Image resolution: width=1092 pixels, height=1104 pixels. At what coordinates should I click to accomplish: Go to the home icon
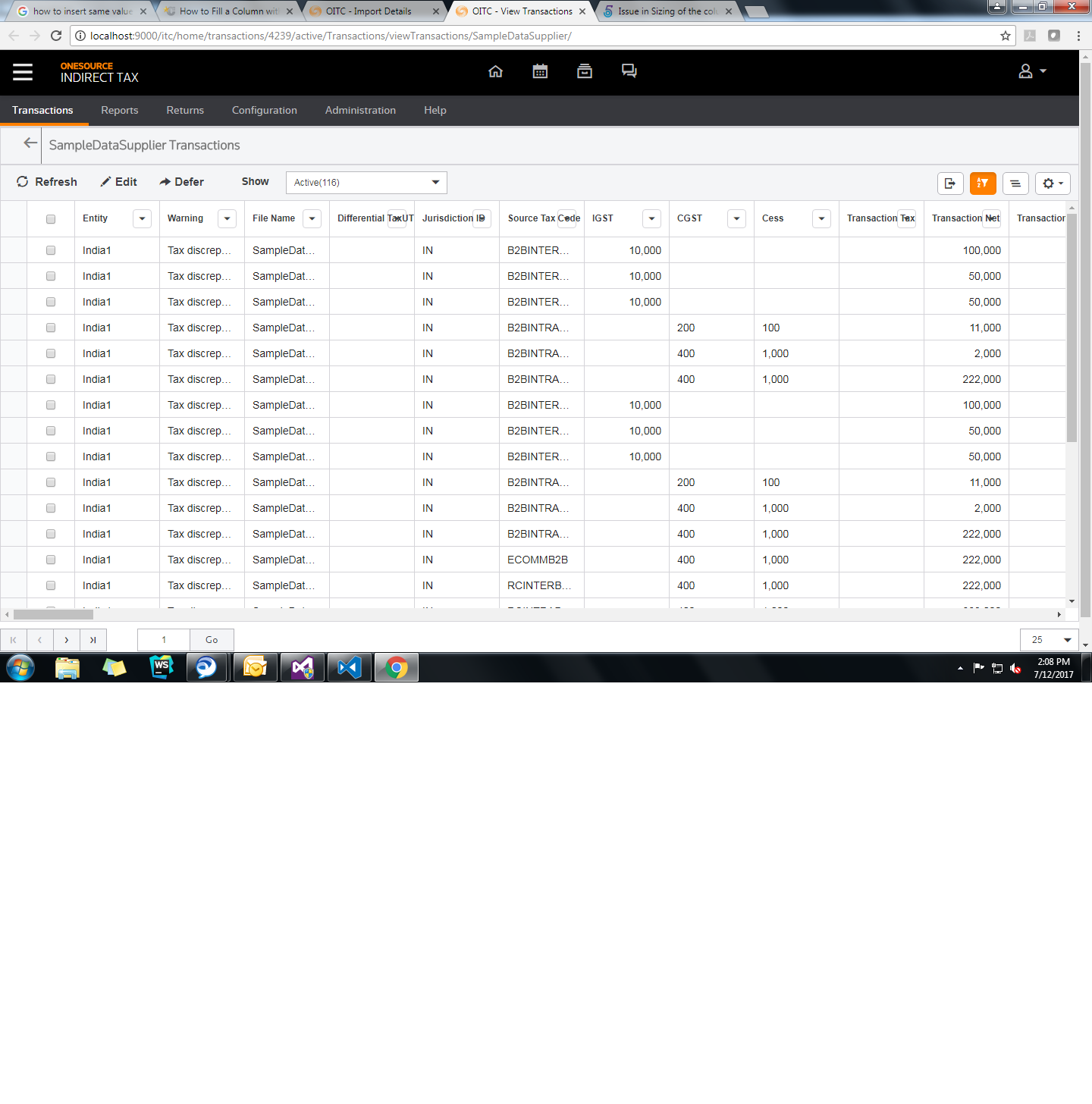[x=495, y=71]
